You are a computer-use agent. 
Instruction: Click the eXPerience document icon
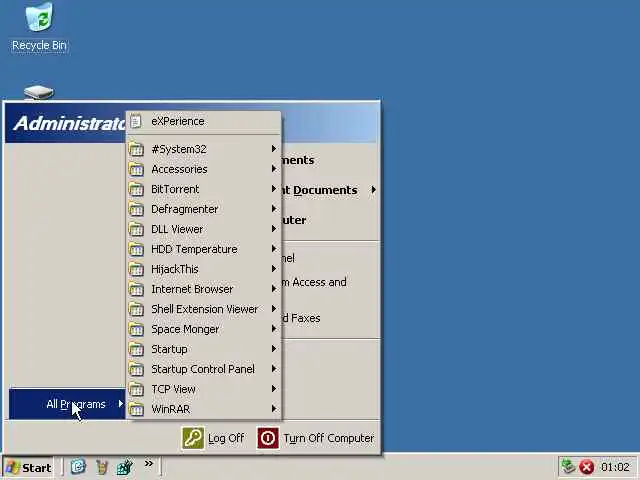(136, 121)
